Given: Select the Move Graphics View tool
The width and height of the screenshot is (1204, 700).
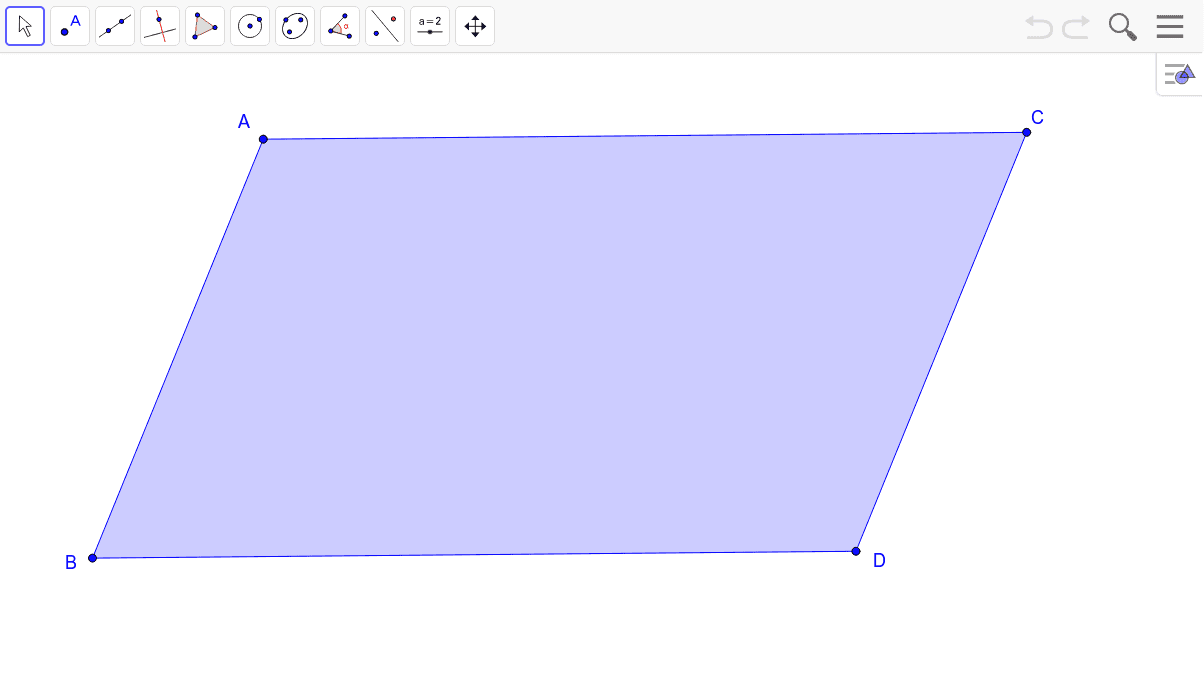Looking at the screenshot, I should tap(475, 26).
